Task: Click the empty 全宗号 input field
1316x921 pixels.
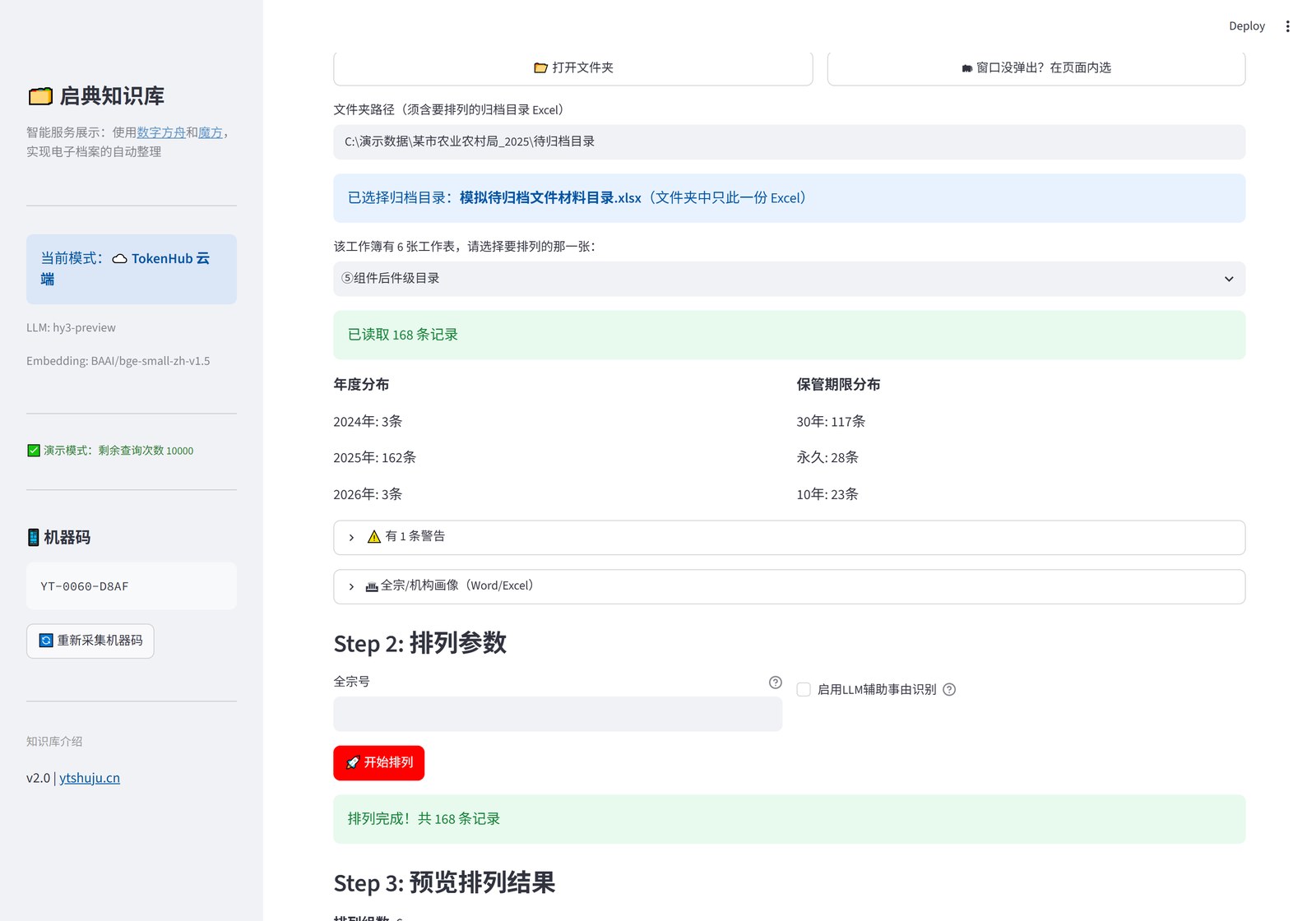Action: [558, 714]
